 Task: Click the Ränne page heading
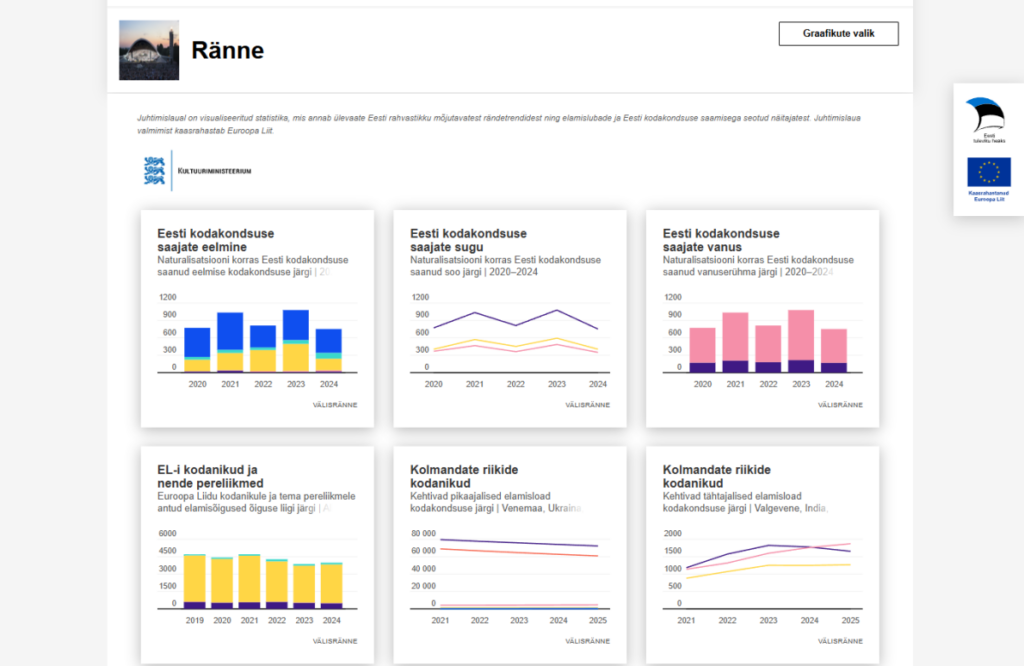227,50
